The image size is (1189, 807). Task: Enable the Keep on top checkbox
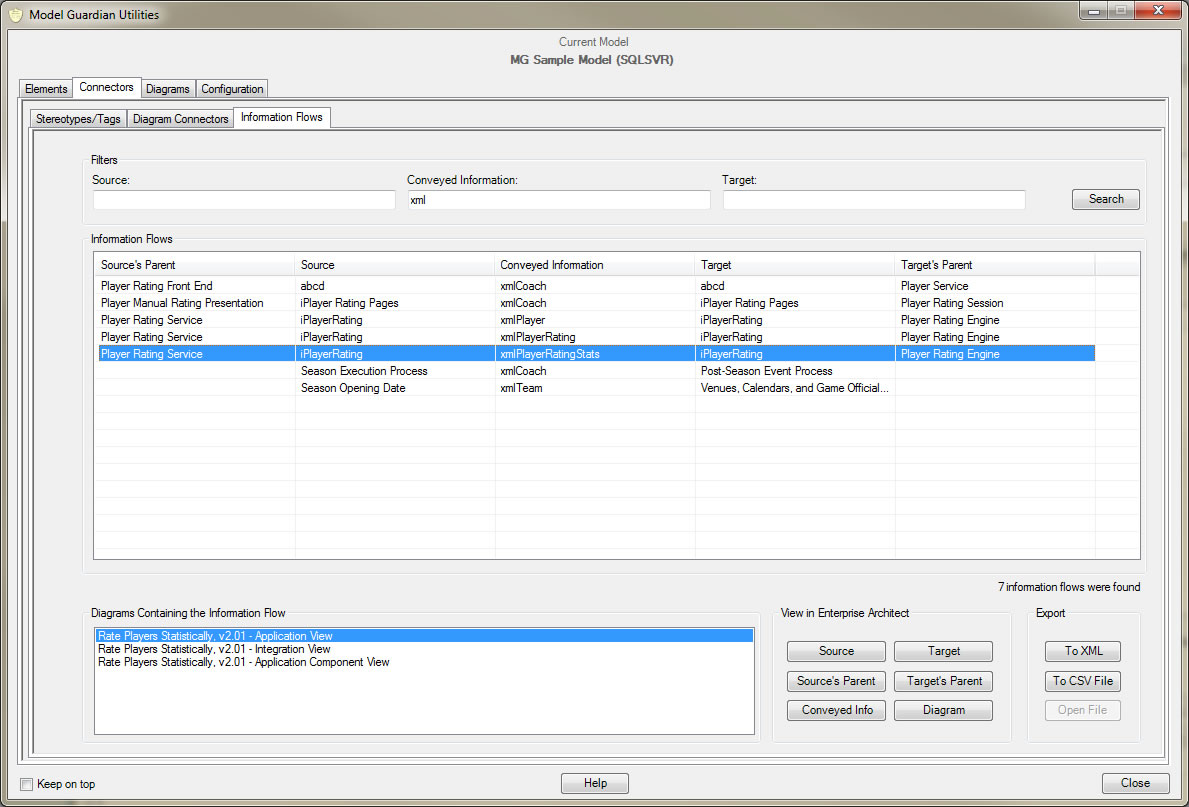27,784
